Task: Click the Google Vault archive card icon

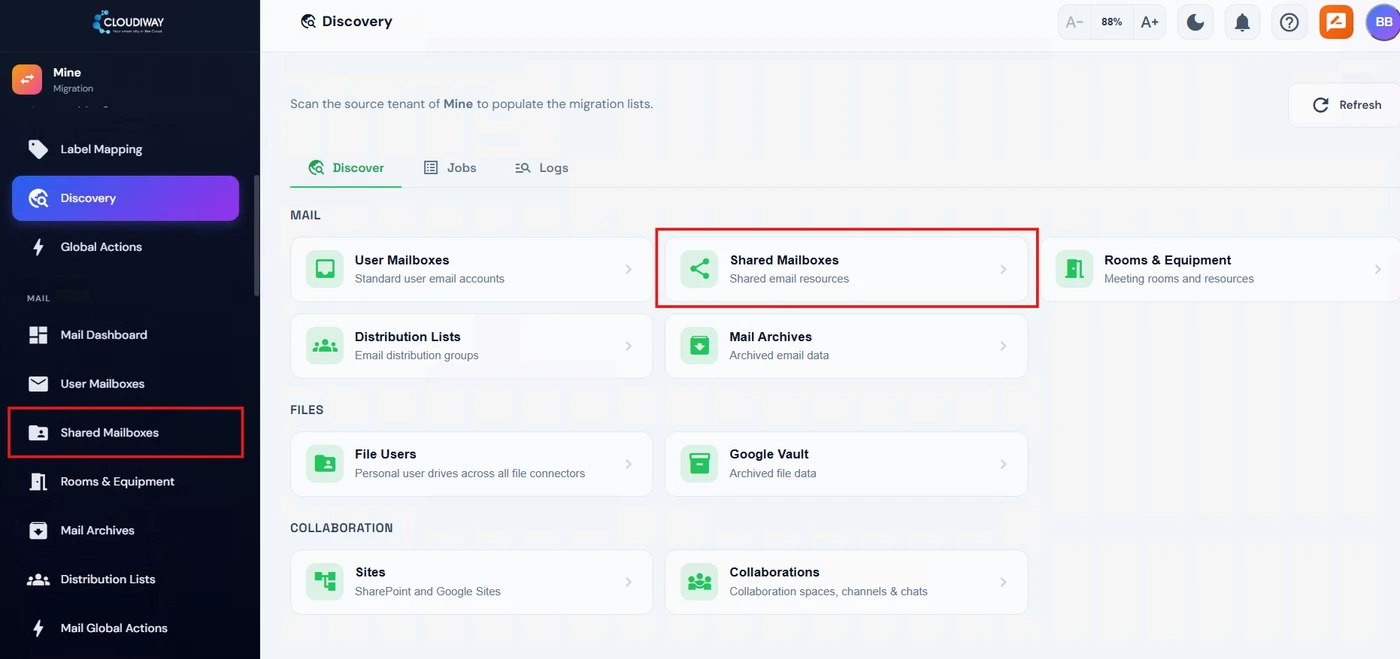Action: [x=699, y=464]
